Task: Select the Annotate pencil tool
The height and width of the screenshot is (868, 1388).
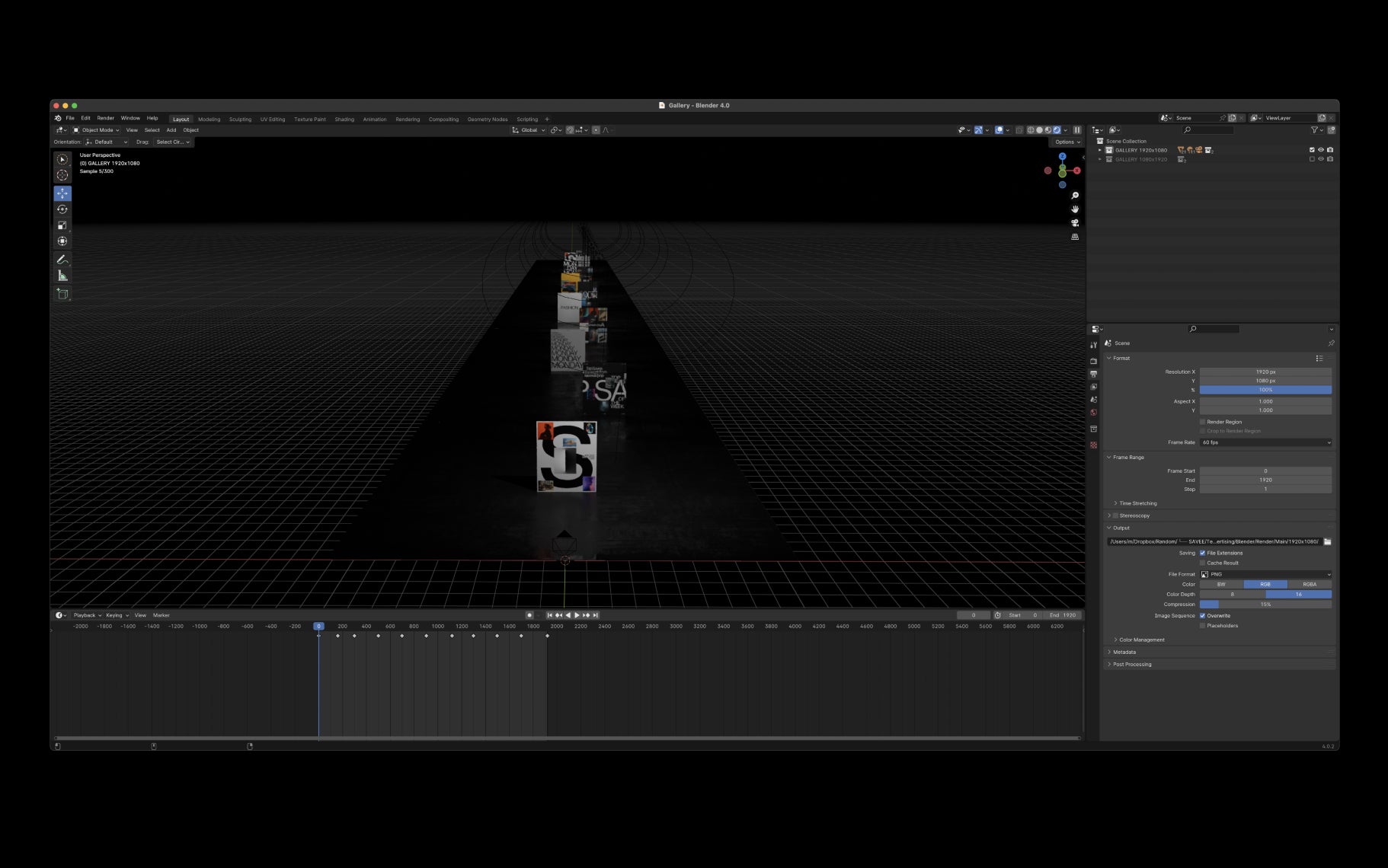Action: [62, 260]
